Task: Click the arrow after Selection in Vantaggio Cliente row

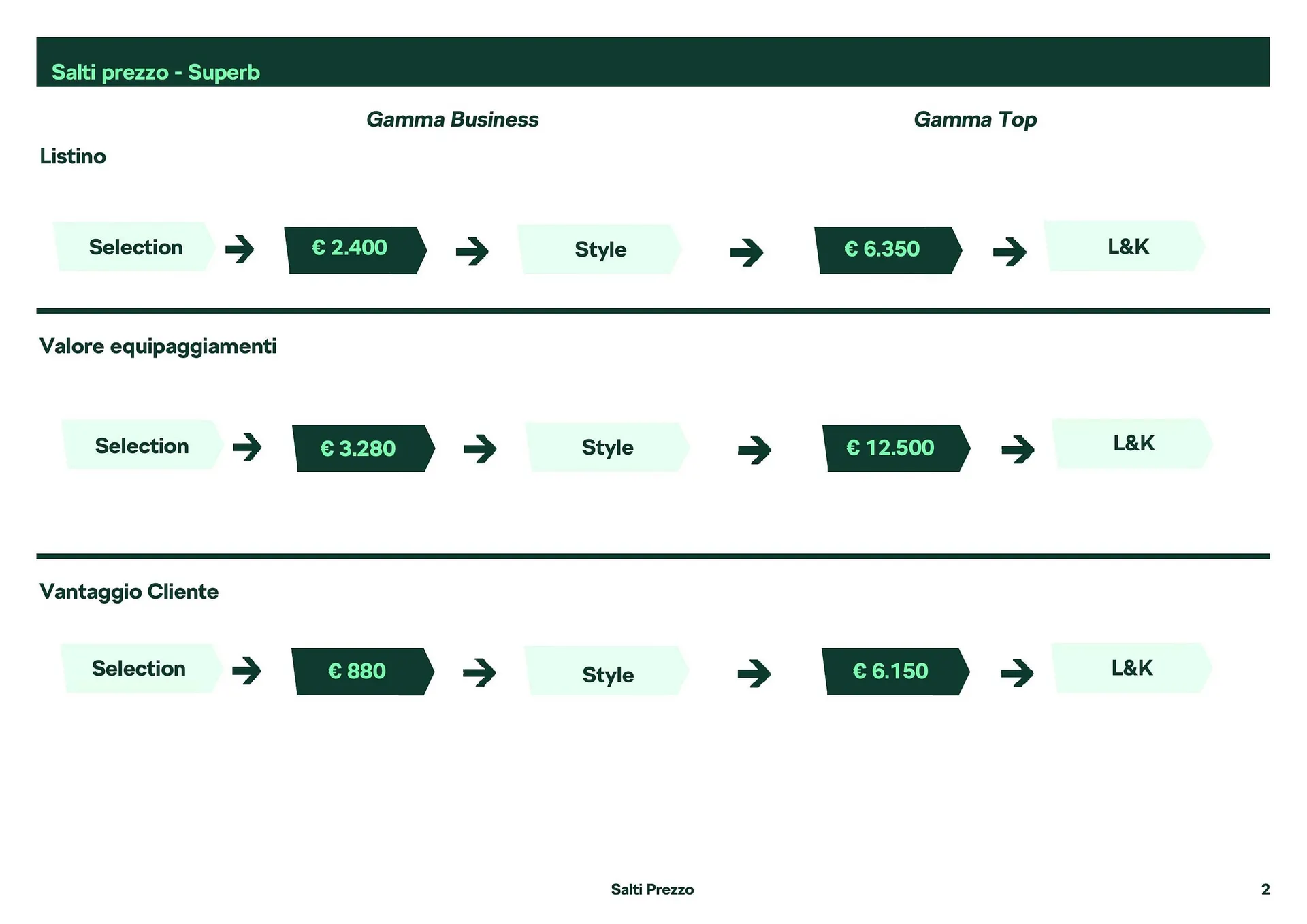Action: pos(246,671)
